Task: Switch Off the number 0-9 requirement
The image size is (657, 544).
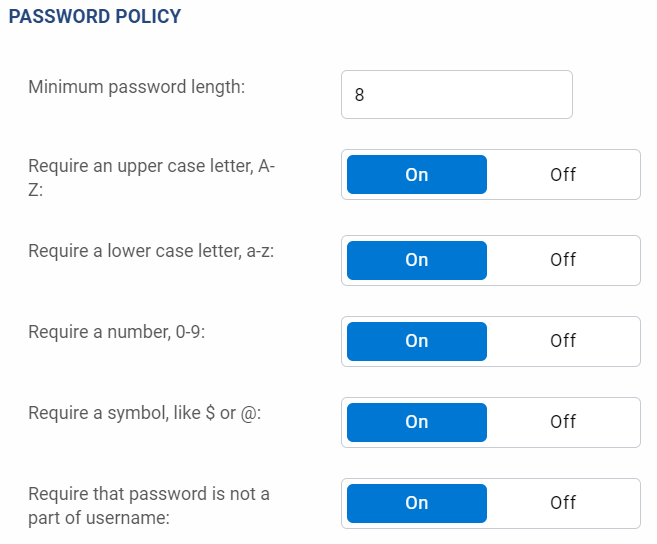Action: tap(563, 341)
